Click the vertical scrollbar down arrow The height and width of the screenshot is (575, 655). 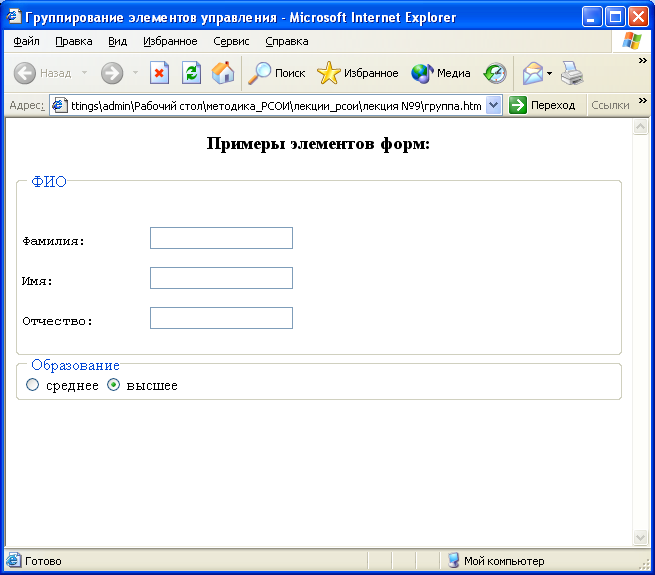click(x=641, y=538)
